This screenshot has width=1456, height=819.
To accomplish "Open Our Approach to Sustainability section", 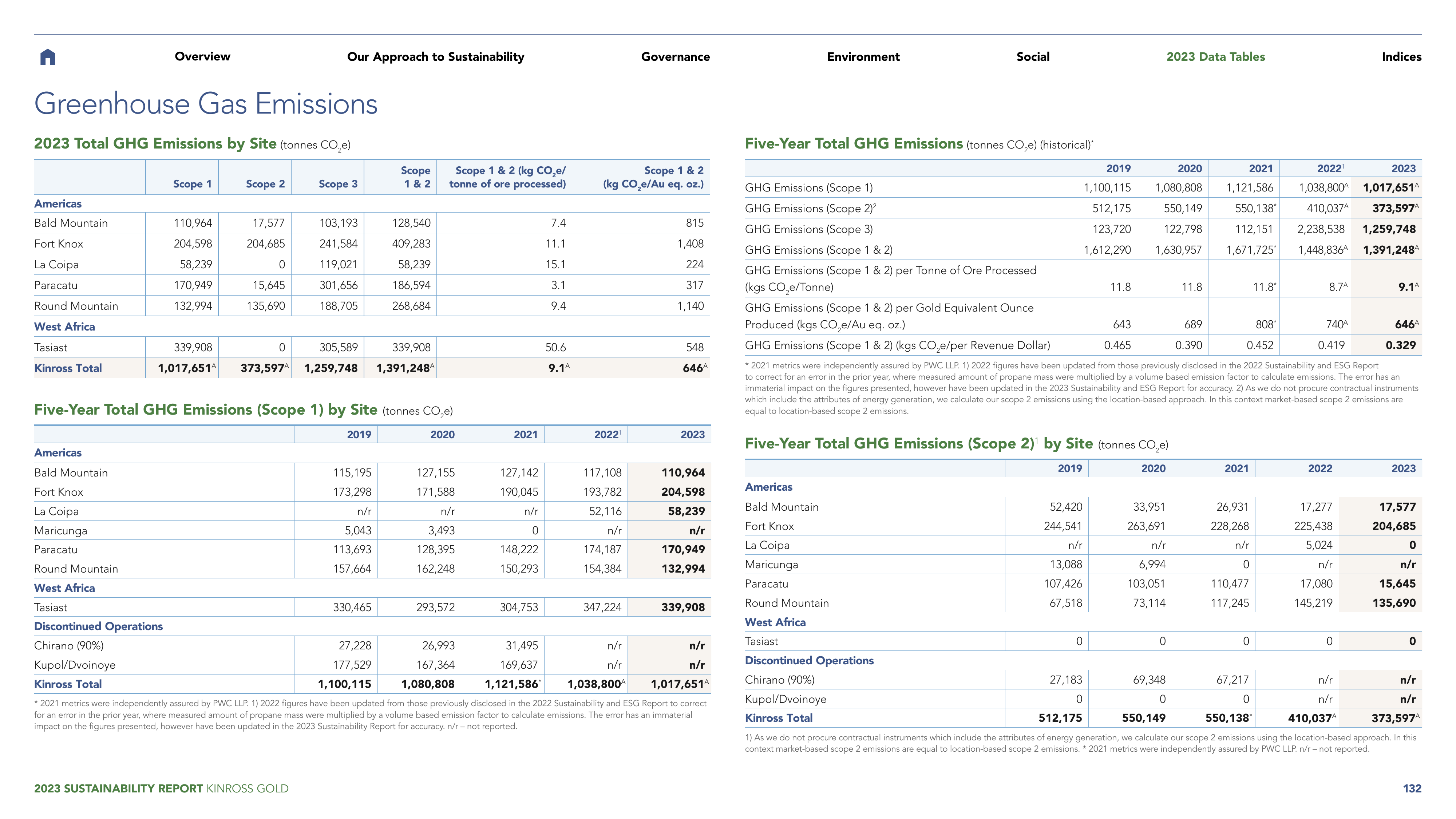I will pos(435,57).
